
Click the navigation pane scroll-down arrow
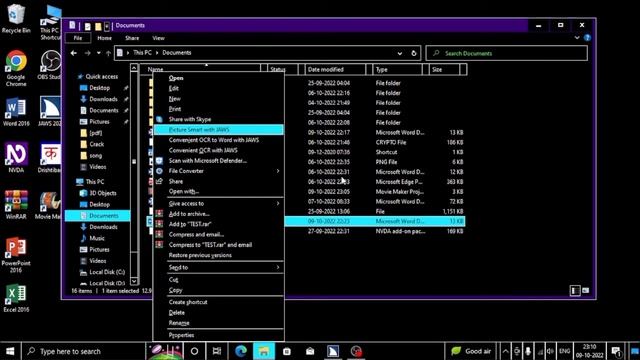(134, 281)
